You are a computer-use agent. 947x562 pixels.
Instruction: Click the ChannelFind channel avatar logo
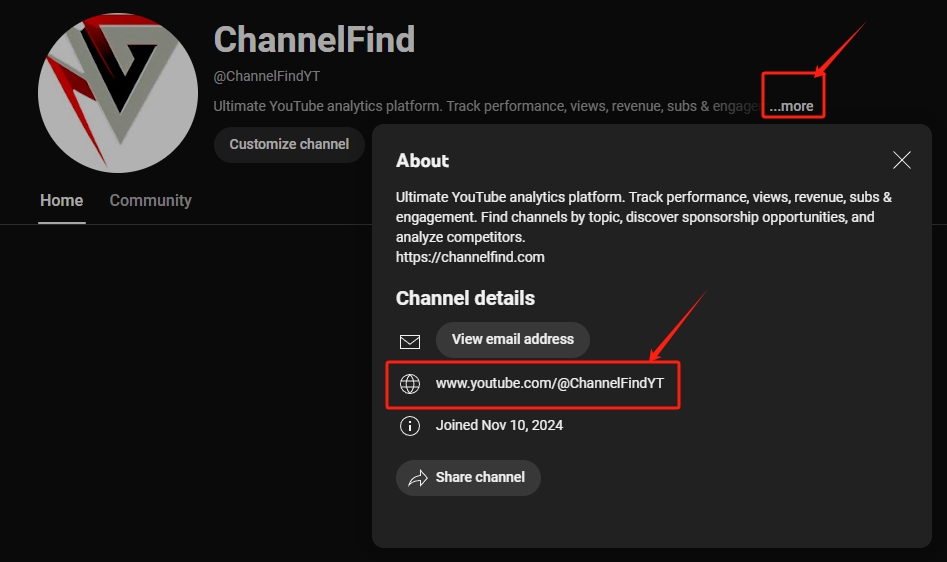coord(118,93)
